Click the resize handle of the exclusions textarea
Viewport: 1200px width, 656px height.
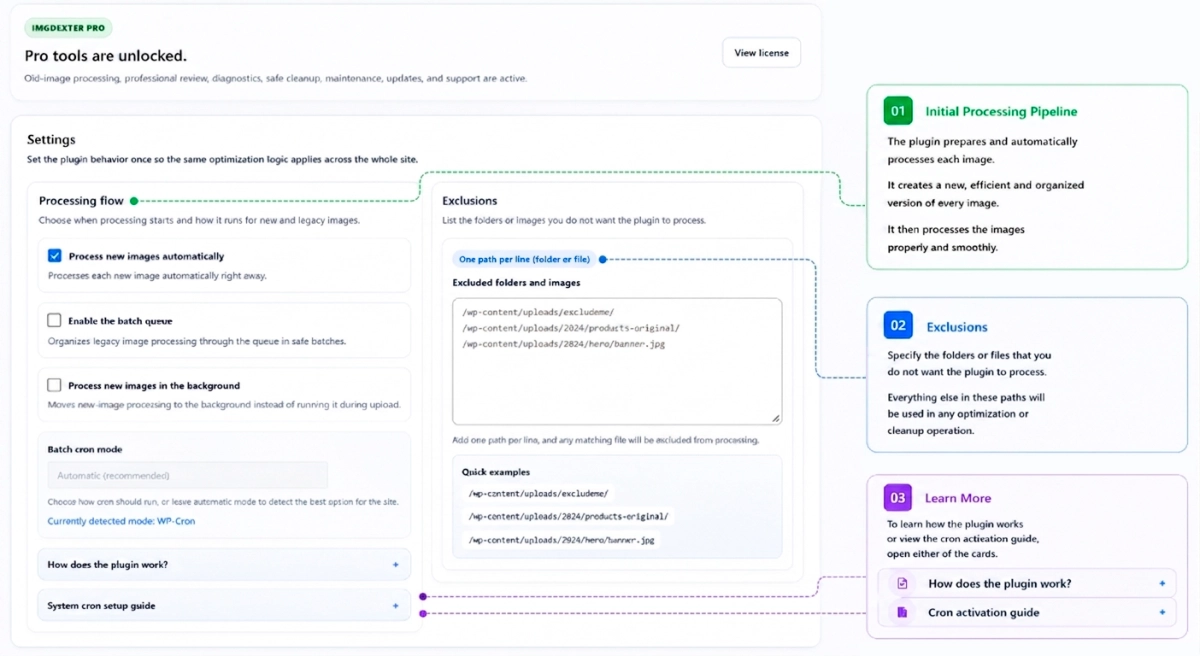pyautogui.click(x=776, y=419)
